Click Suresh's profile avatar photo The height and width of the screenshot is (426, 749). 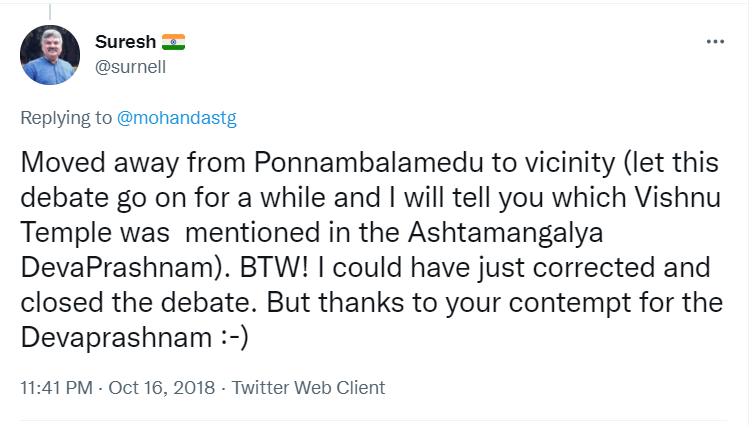[50, 54]
